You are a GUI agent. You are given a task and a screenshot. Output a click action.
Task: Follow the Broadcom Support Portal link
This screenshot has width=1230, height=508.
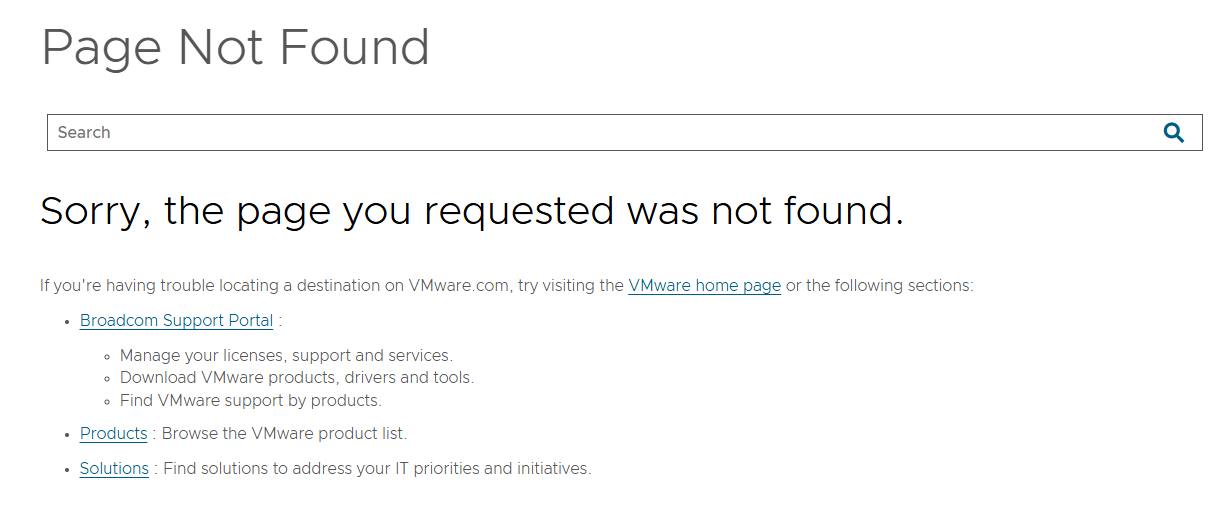point(176,321)
